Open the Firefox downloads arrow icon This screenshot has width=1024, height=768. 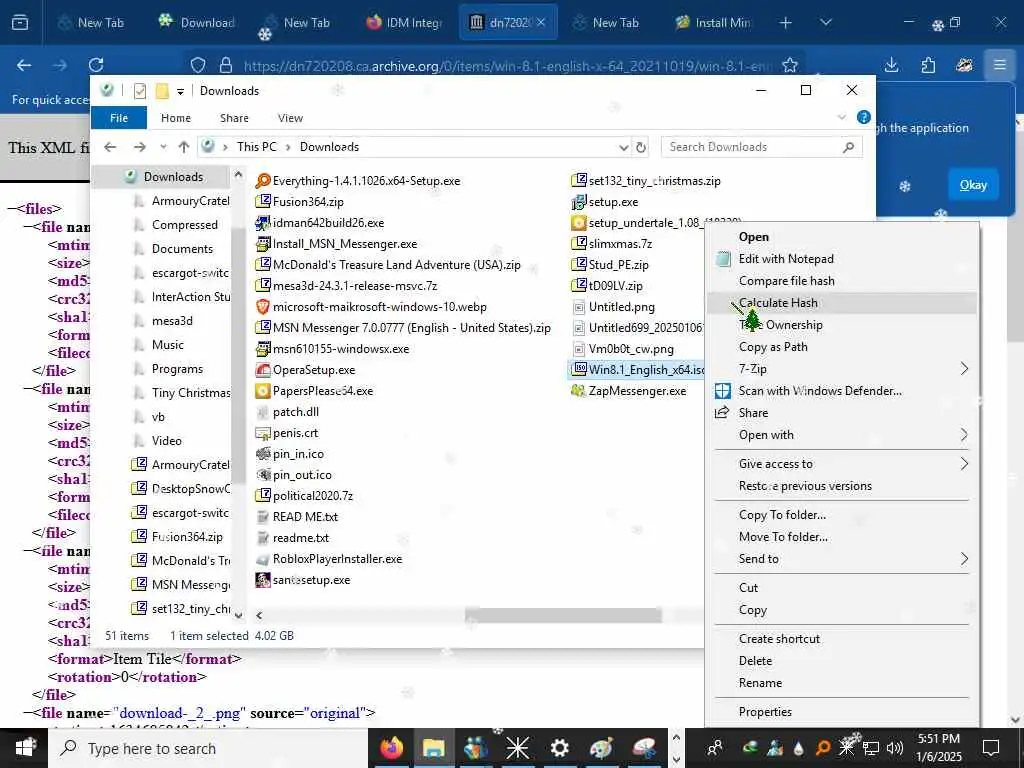(891, 65)
